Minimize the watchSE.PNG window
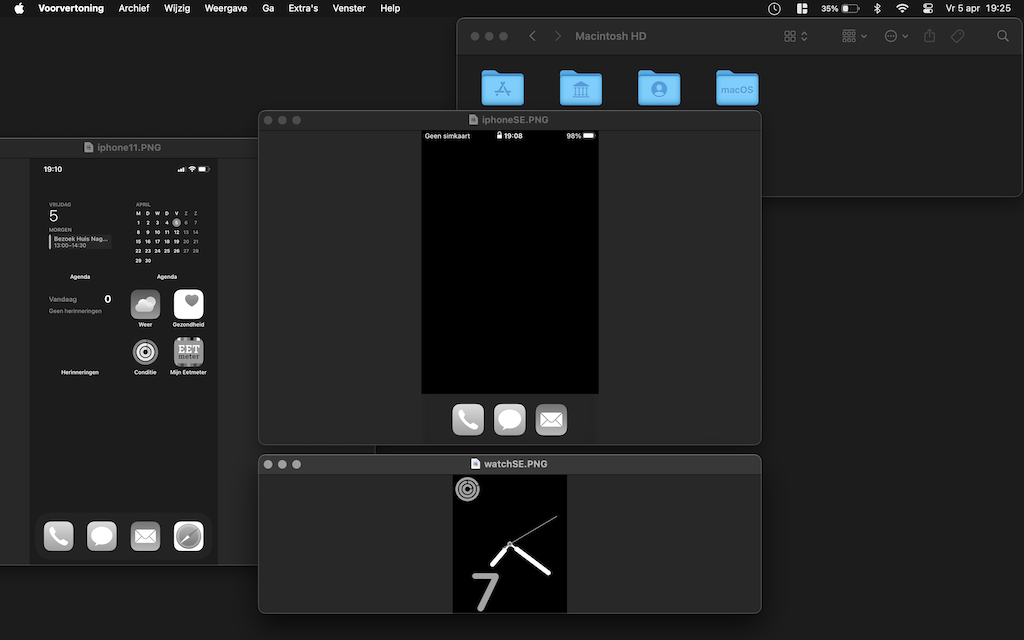This screenshot has width=1024, height=640. coord(282,464)
